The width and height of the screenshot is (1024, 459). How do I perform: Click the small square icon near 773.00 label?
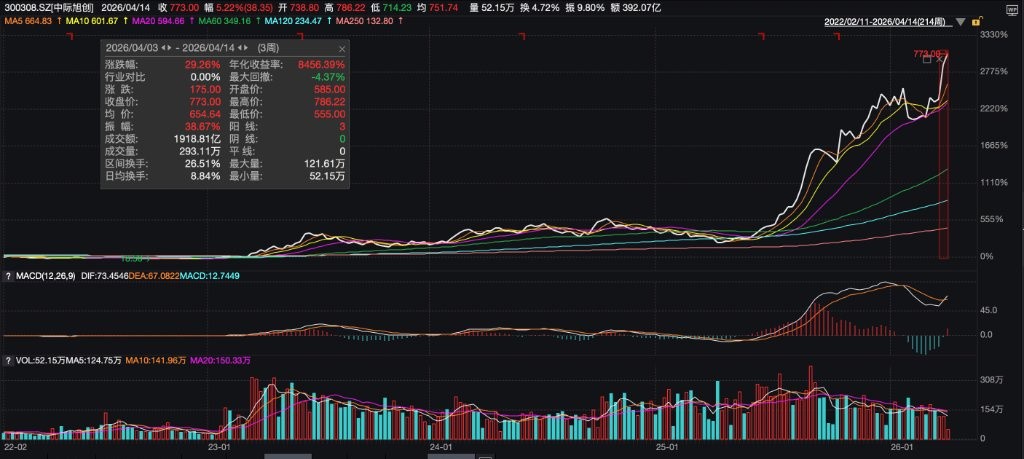927,60
